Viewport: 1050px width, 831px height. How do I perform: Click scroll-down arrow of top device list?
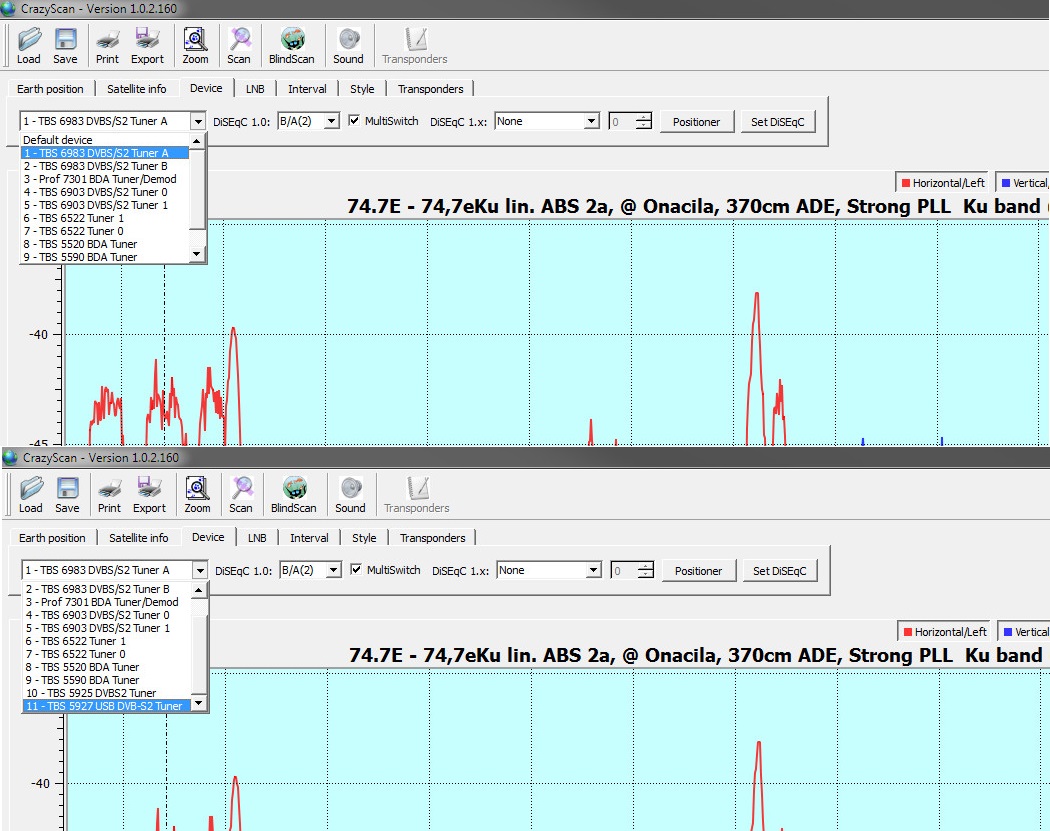pyautogui.click(x=196, y=254)
